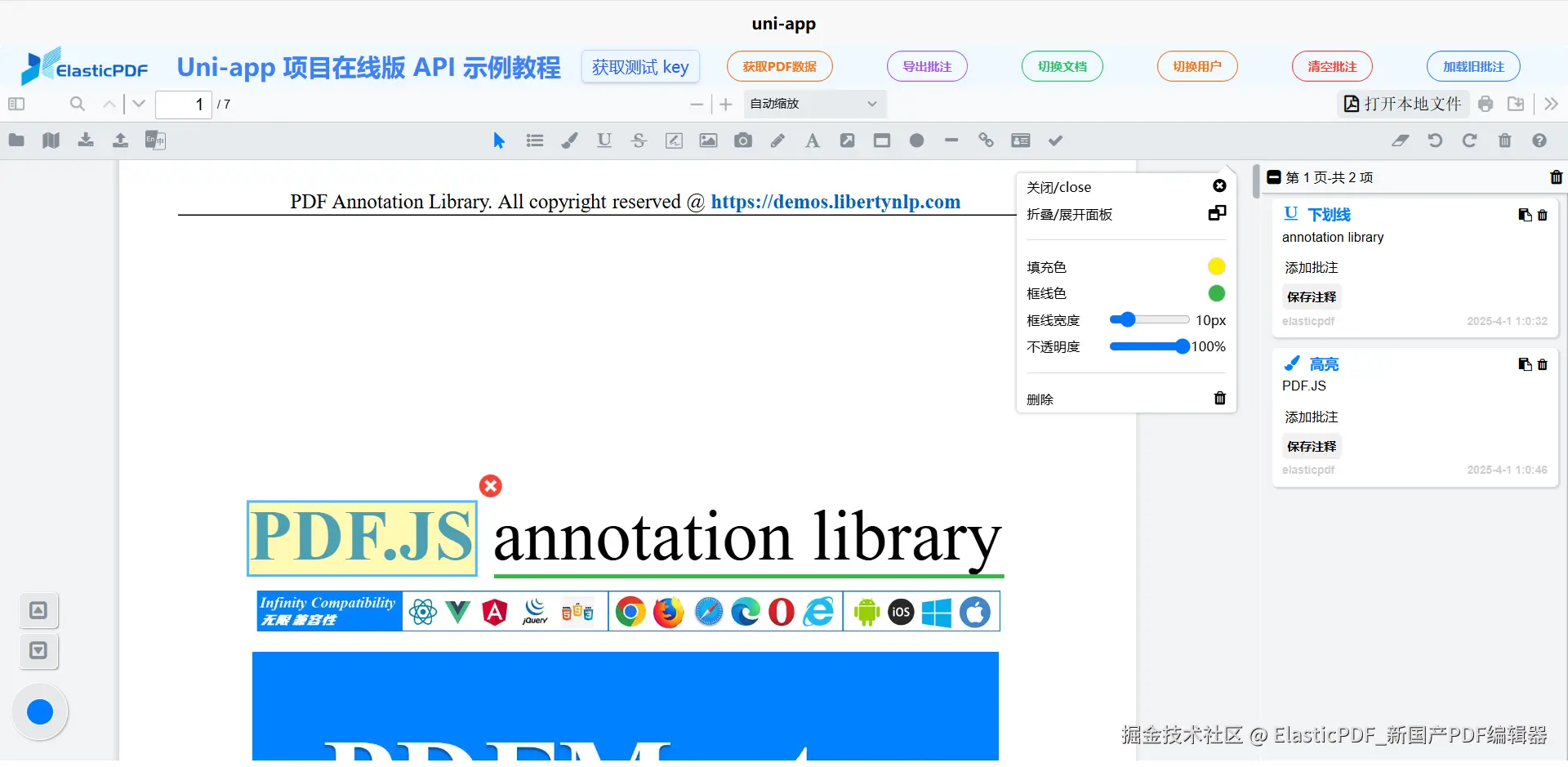Viewport: 1568px width, 767px height.
Task: Select the straight line tool
Action: [x=951, y=140]
